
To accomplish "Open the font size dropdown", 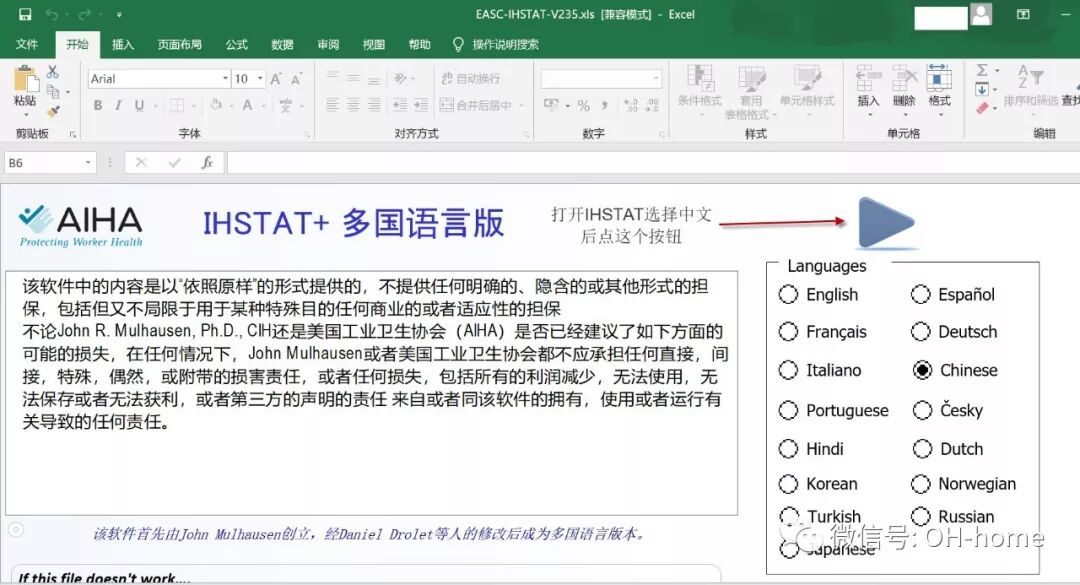I will pos(260,79).
